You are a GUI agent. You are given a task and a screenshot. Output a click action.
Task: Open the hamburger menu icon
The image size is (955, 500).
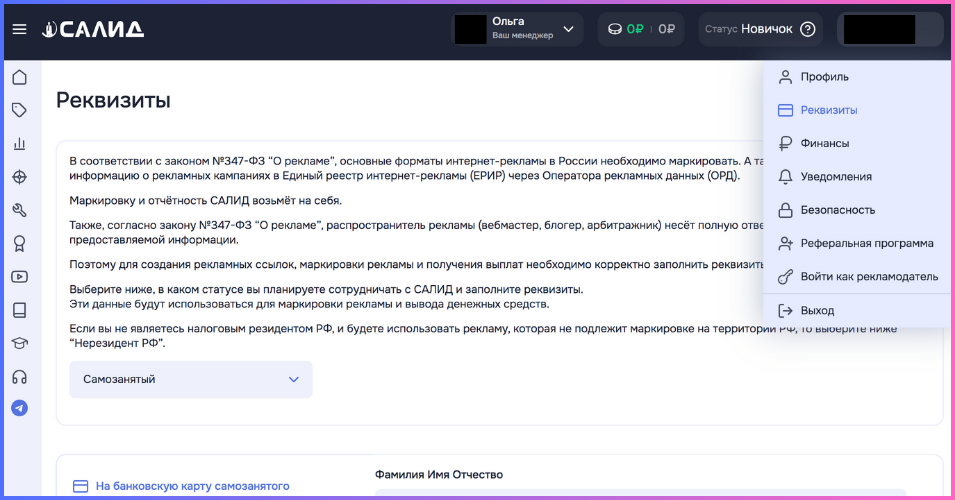coord(19,29)
